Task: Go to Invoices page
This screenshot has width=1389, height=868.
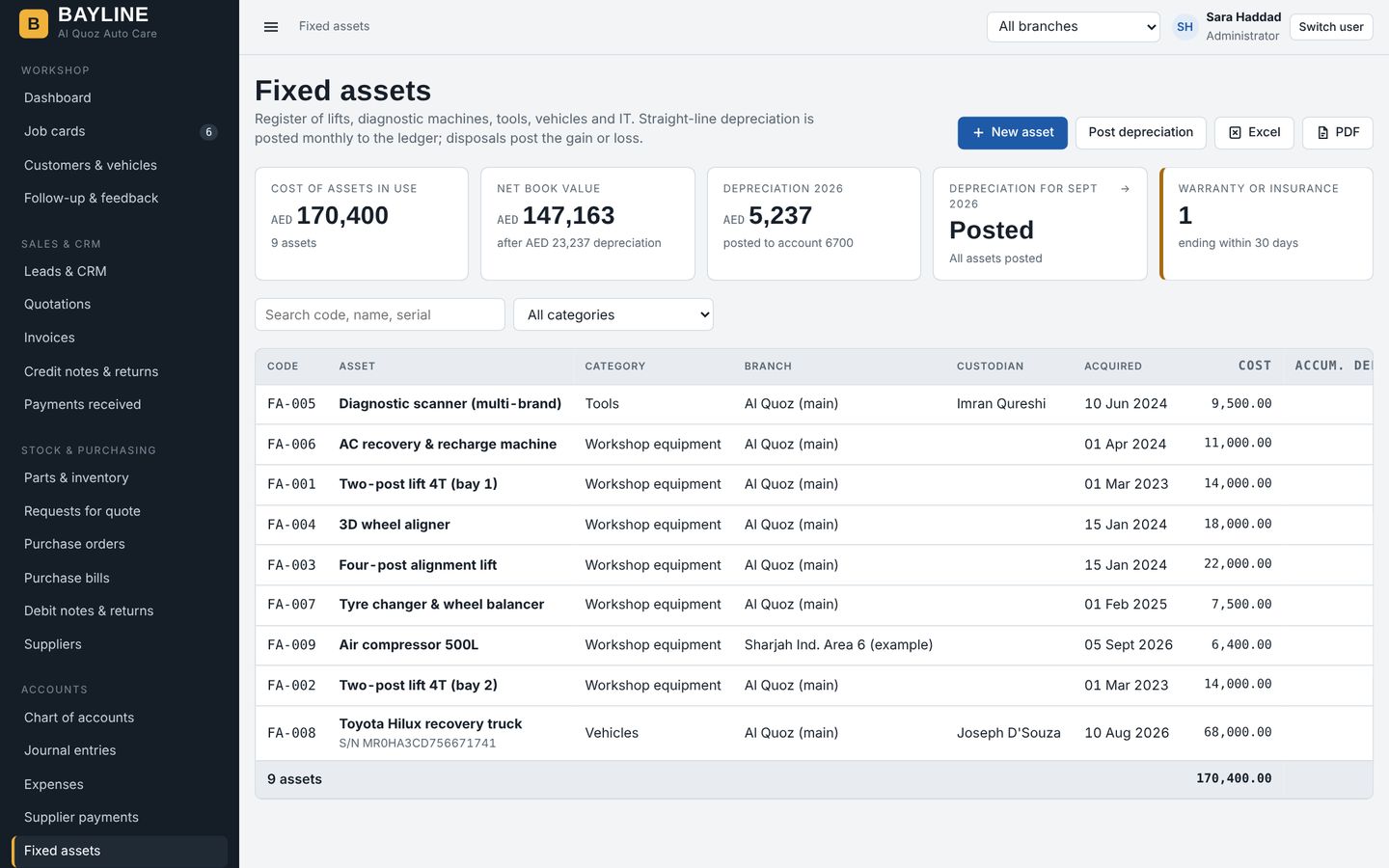Action: click(x=120, y=338)
